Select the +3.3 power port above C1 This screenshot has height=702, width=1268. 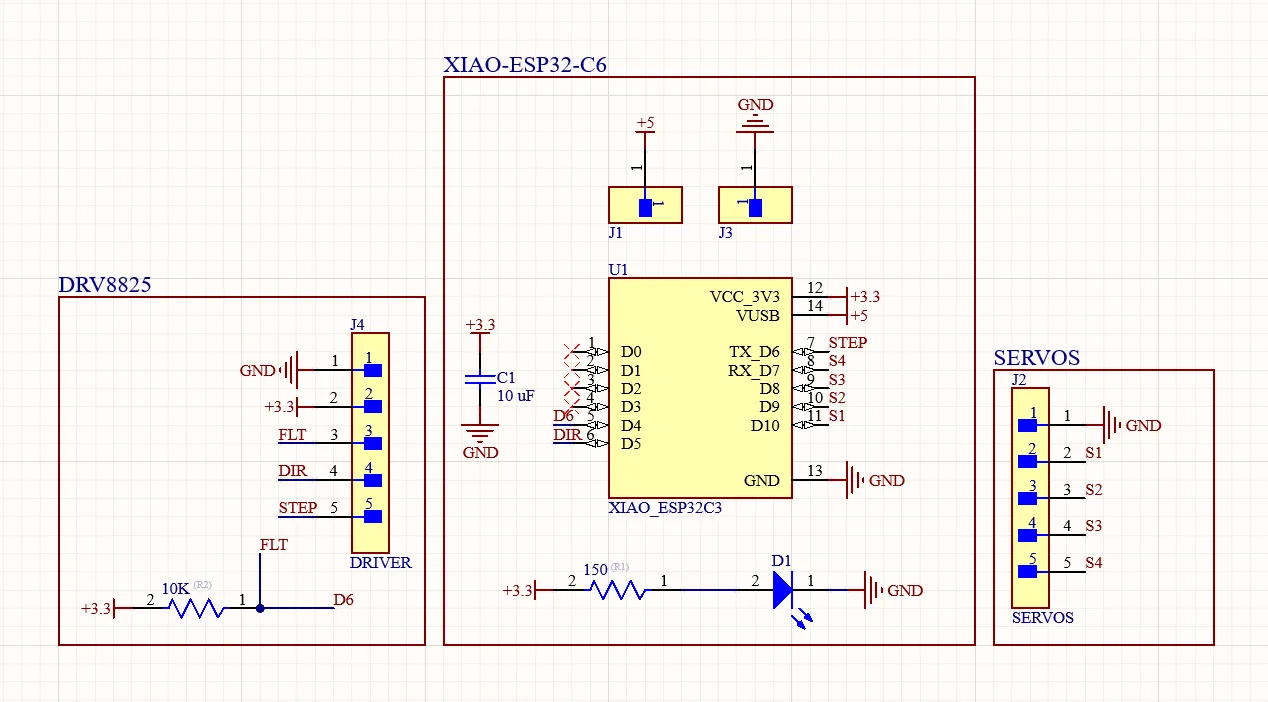pyautogui.click(x=480, y=328)
